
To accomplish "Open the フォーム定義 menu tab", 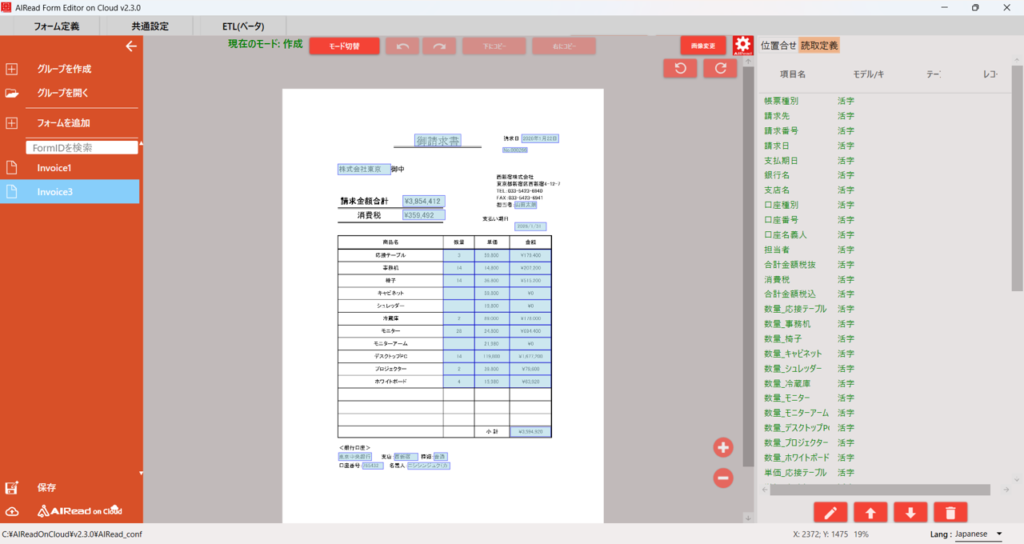I will [56, 26].
